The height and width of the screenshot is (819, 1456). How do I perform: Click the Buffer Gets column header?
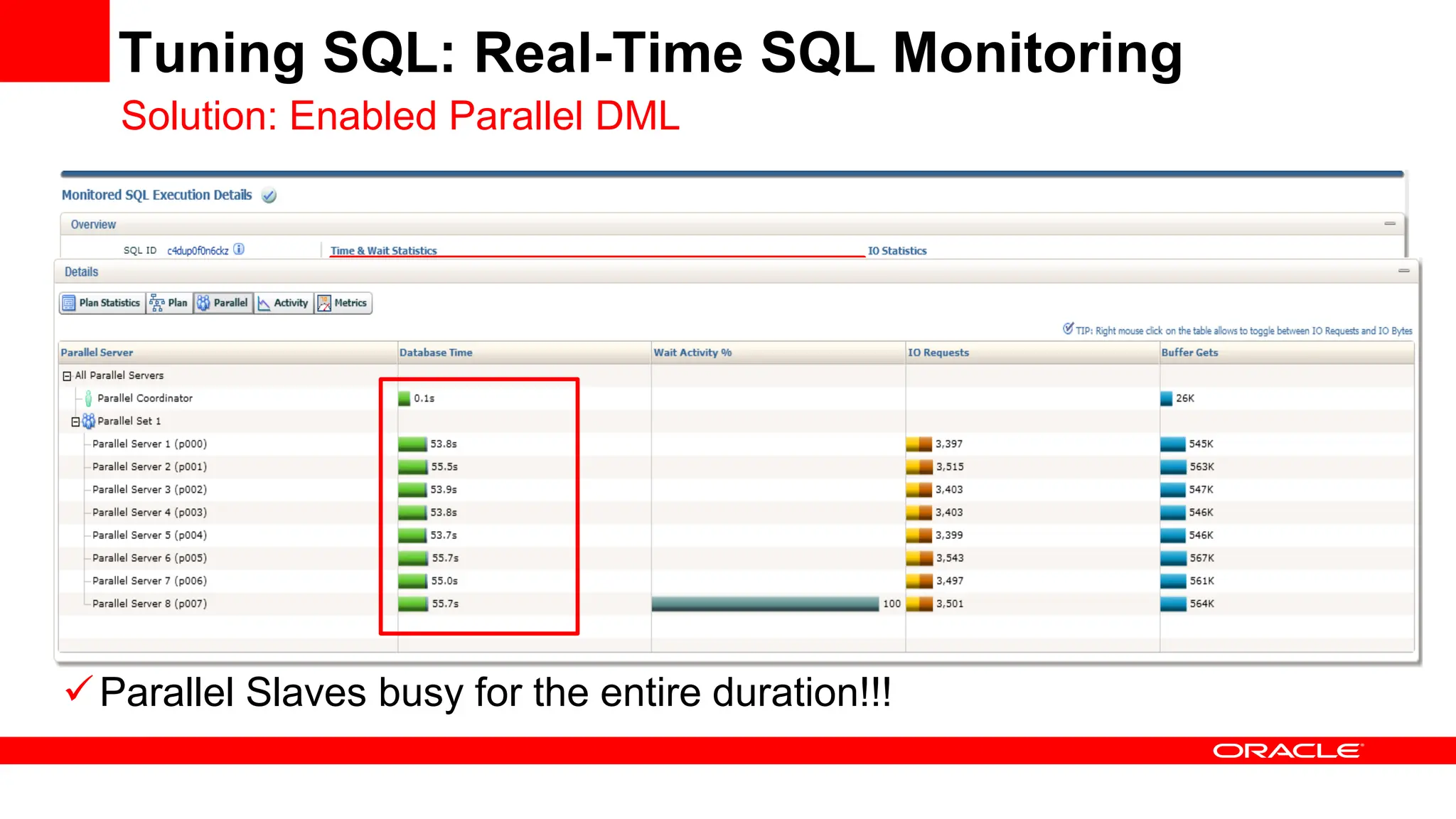click(x=1189, y=353)
